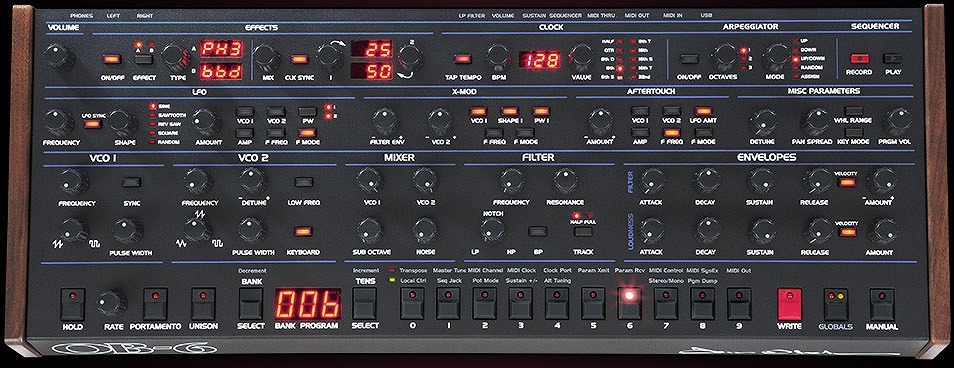Turn the master Volume knob

59,57
